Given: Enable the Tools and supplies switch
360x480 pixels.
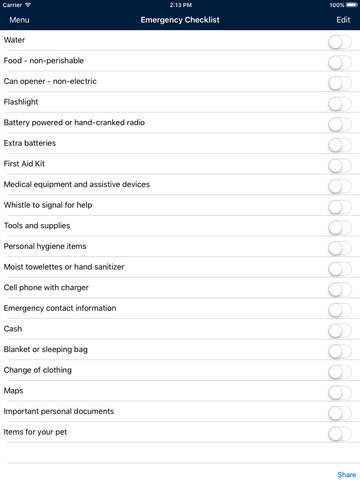Looking at the screenshot, I should pos(340,228).
